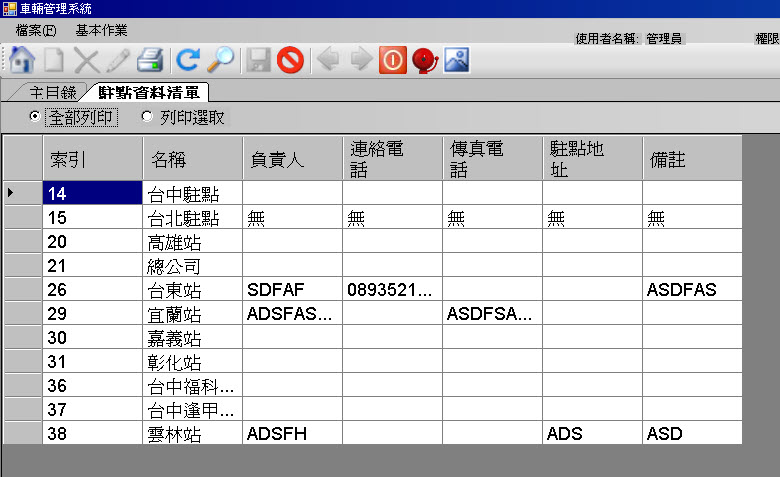Click the ASDFAS remark cell
780x477 pixels.
(692, 289)
